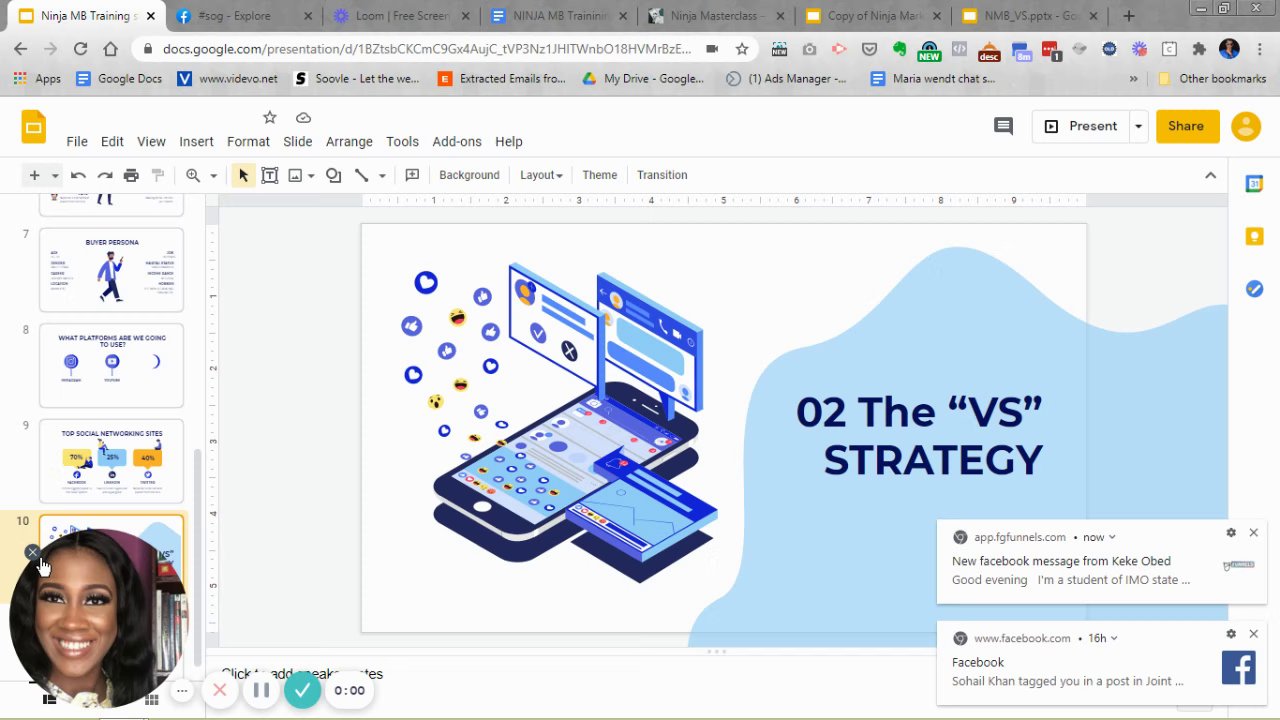
Task: Choose the select arrow cursor tool
Action: (x=243, y=175)
